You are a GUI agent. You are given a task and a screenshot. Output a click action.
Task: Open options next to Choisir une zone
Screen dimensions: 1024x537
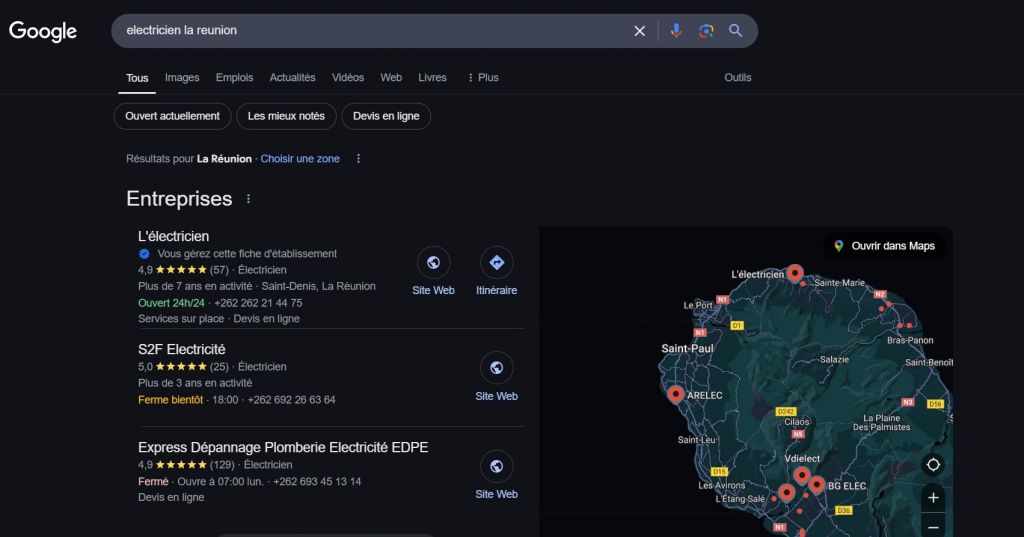(x=359, y=159)
